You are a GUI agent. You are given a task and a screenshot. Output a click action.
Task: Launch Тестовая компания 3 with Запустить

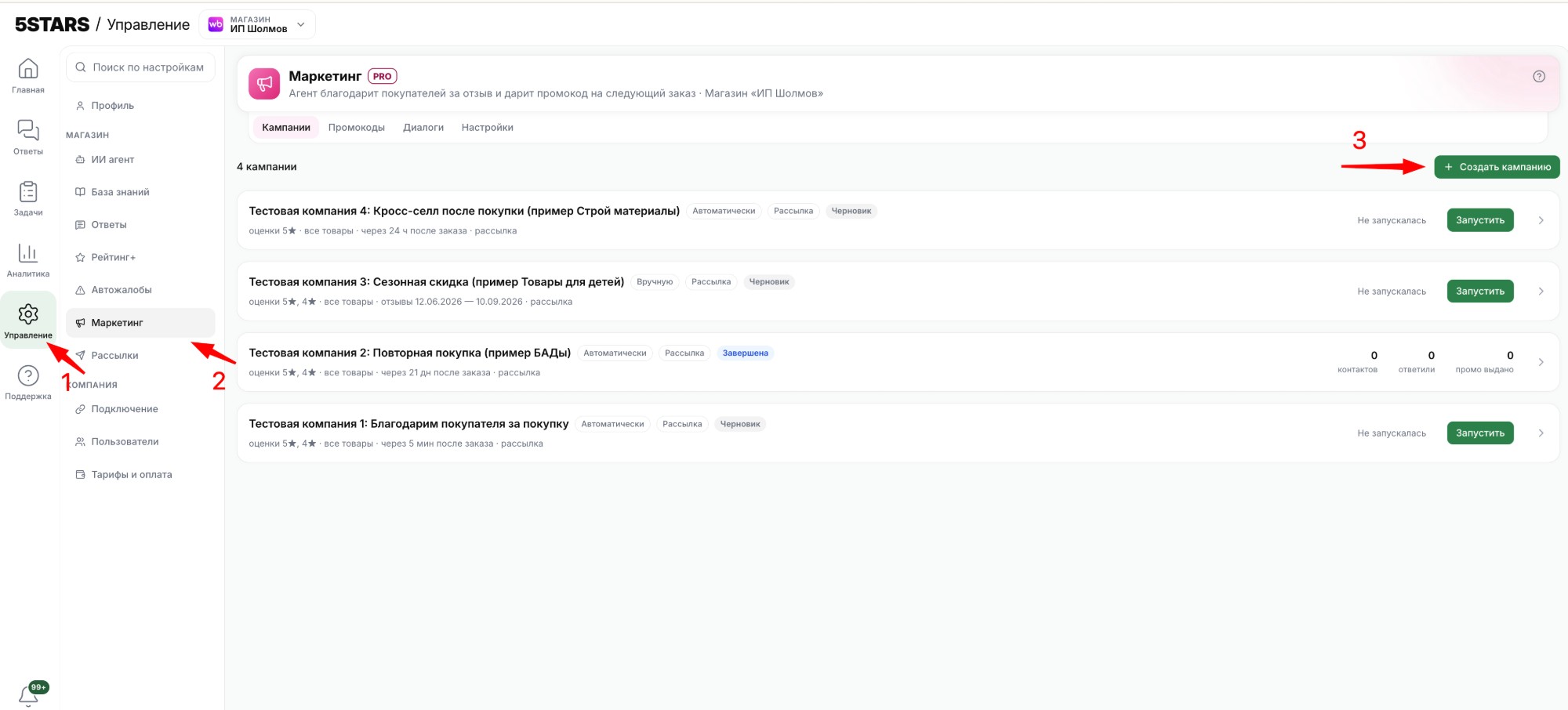pos(1480,292)
